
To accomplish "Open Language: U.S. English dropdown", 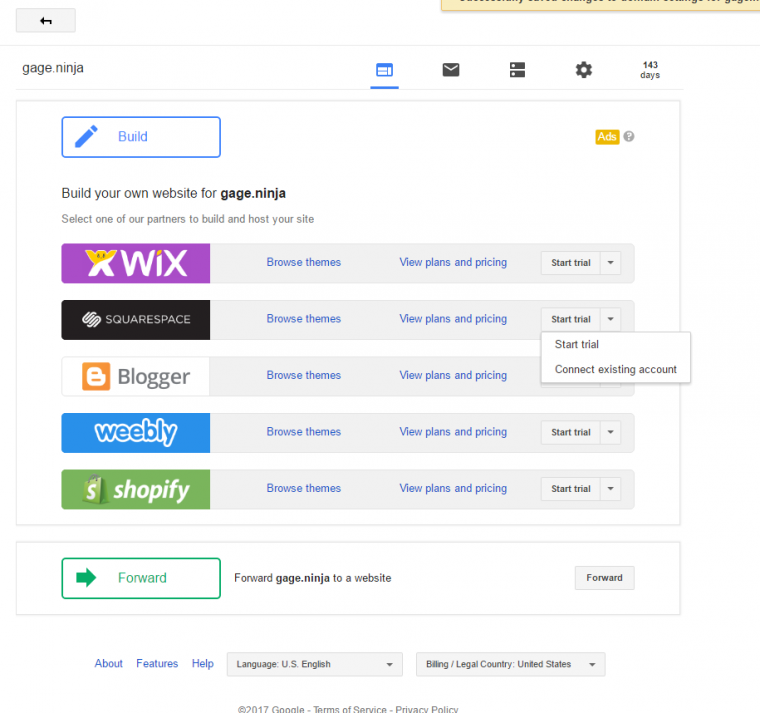I will 315,665.
